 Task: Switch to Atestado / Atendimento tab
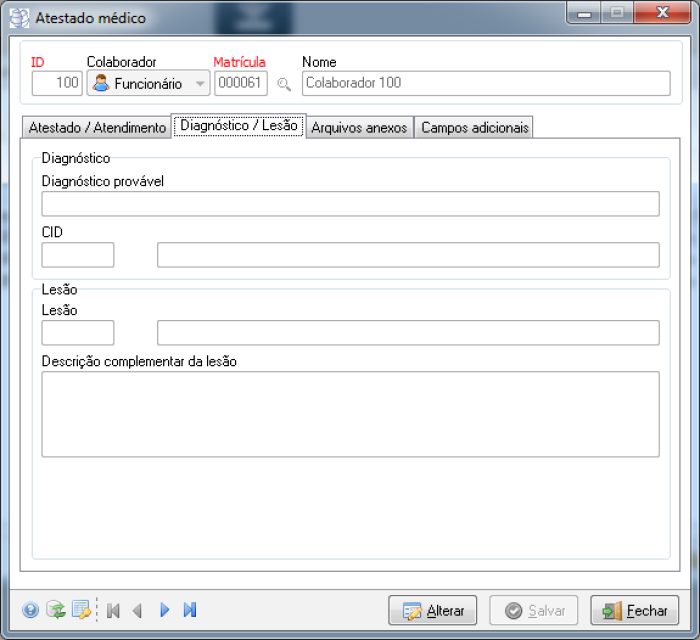coord(97,128)
